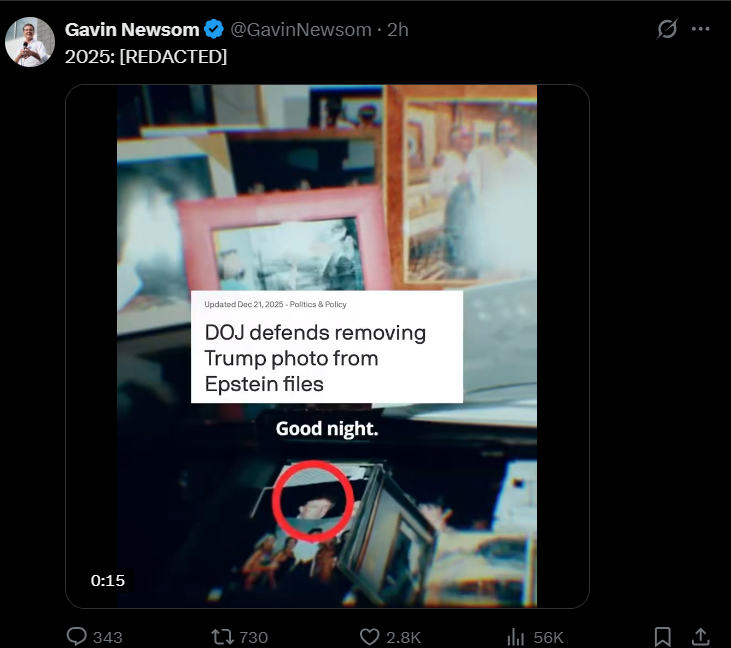
Task: Click the 0:15 video duration label
Action: 108,580
